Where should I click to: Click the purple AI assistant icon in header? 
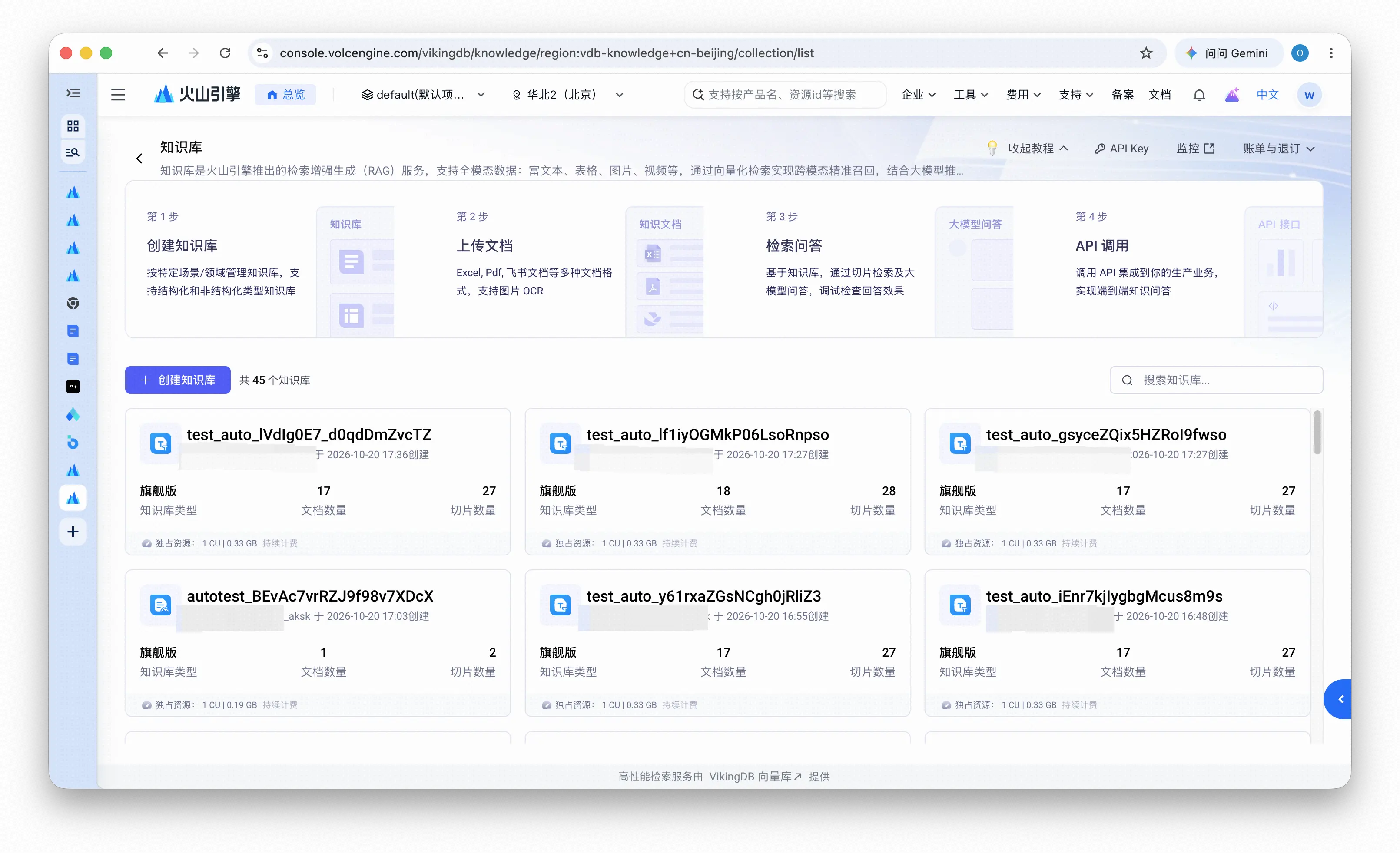(1232, 95)
